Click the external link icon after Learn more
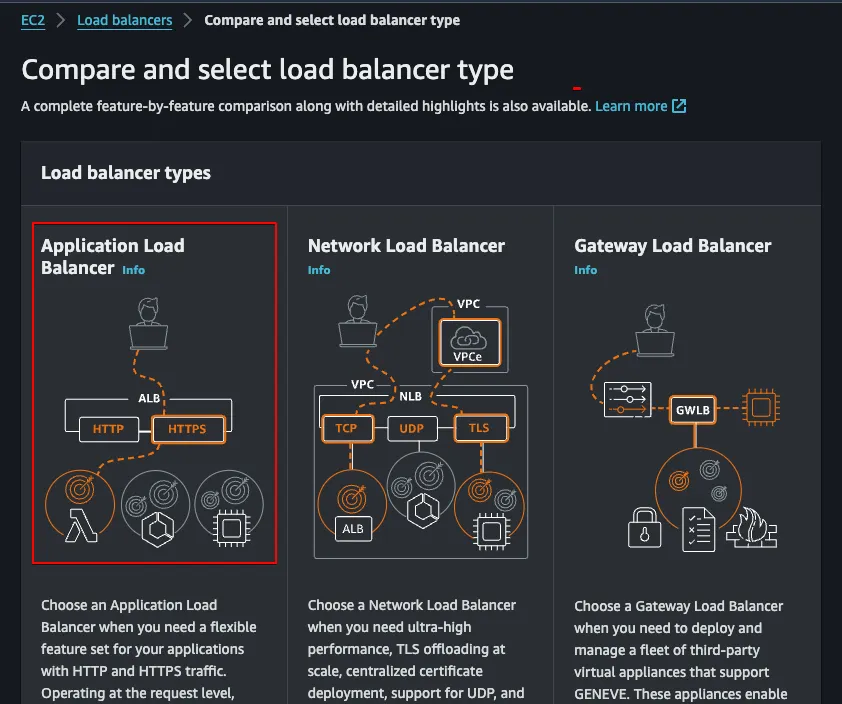The height and width of the screenshot is (704, 842). (679, 106)
